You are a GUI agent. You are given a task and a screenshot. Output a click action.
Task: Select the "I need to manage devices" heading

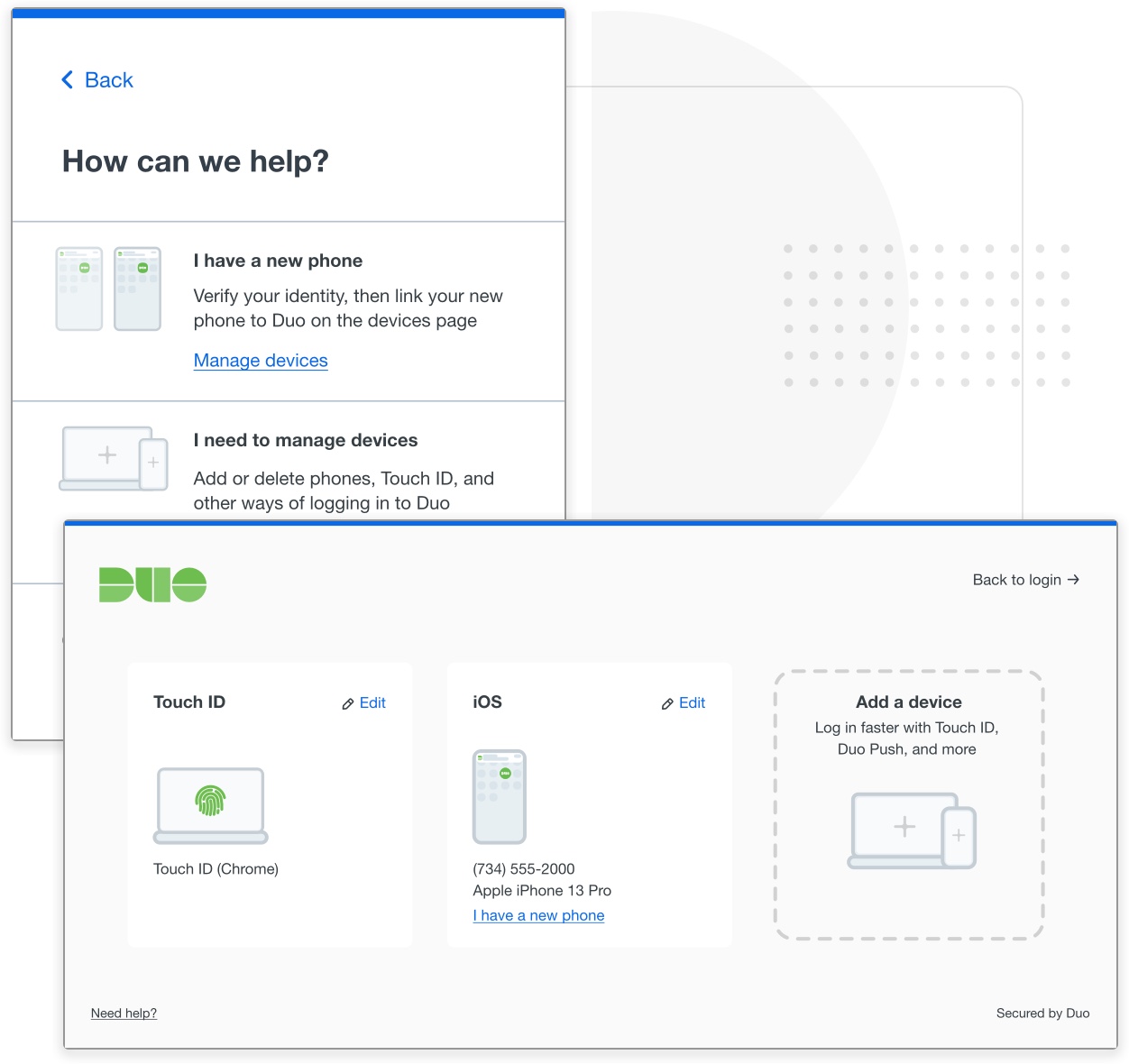306,440
